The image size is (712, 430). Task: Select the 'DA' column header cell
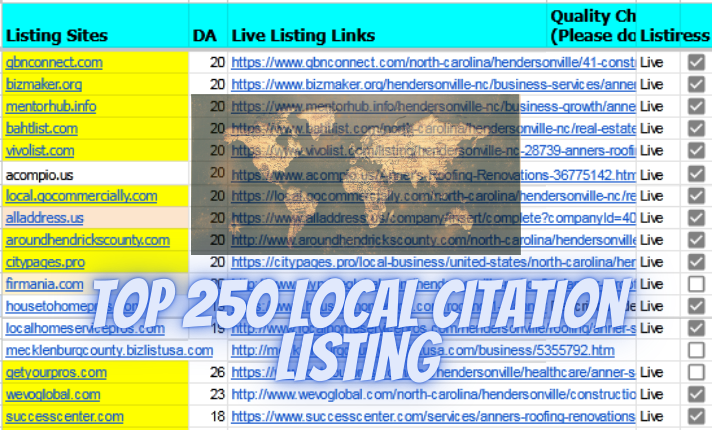pyautogui.click(x=208, y=25)
